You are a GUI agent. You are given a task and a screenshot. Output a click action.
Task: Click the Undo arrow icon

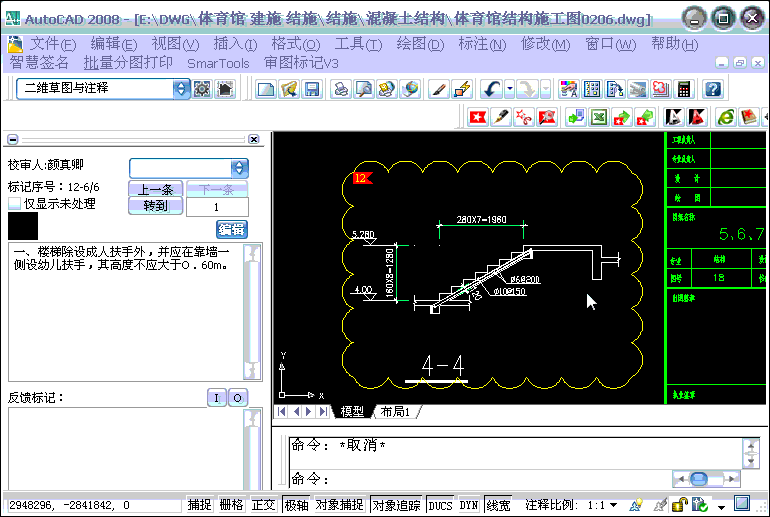(491, 89)
